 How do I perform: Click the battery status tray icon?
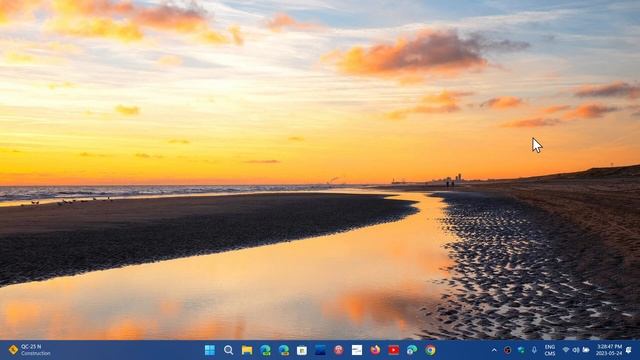[x=586, y=350]
